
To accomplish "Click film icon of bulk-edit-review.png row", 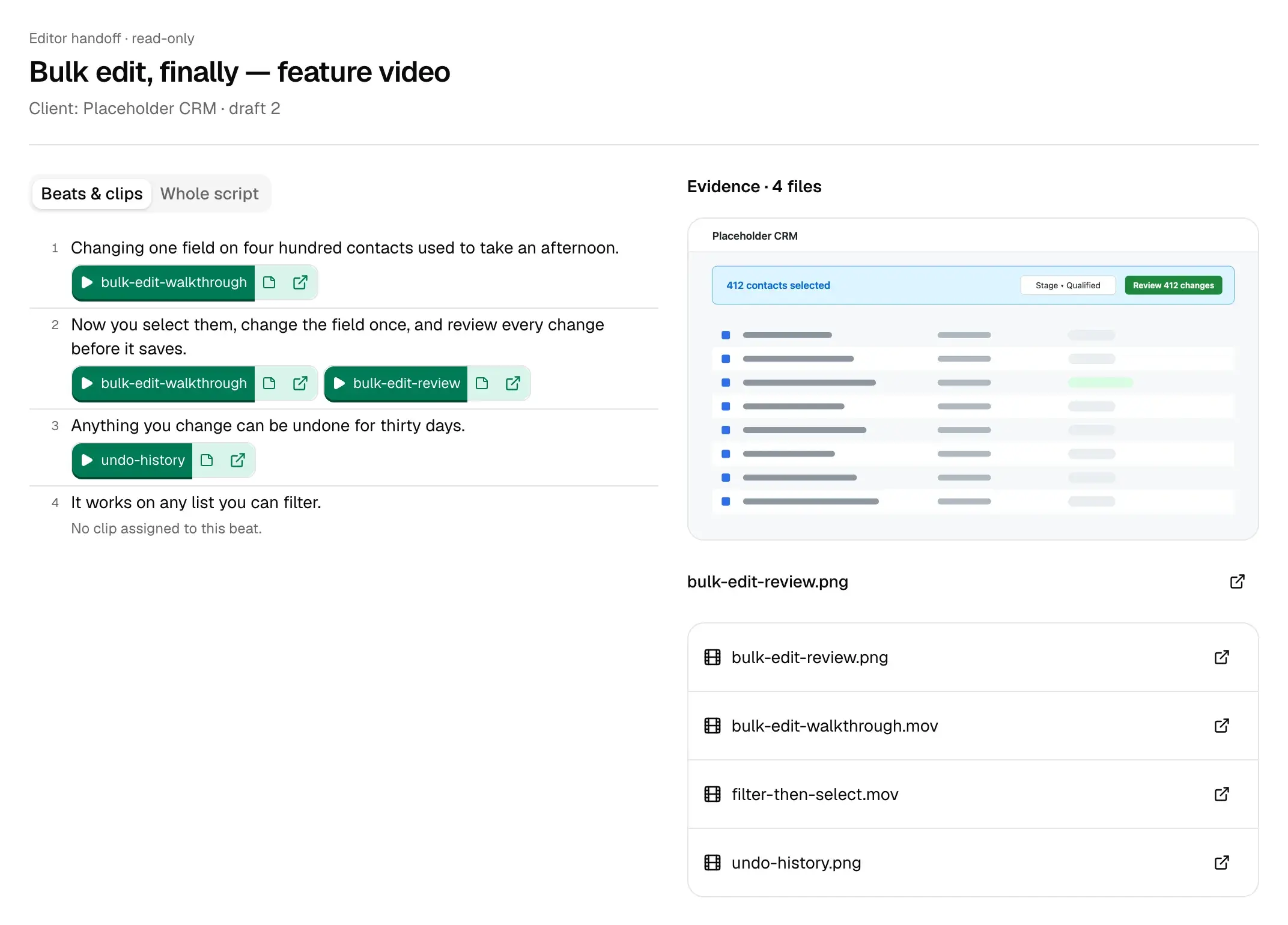I will click(712, 657).
